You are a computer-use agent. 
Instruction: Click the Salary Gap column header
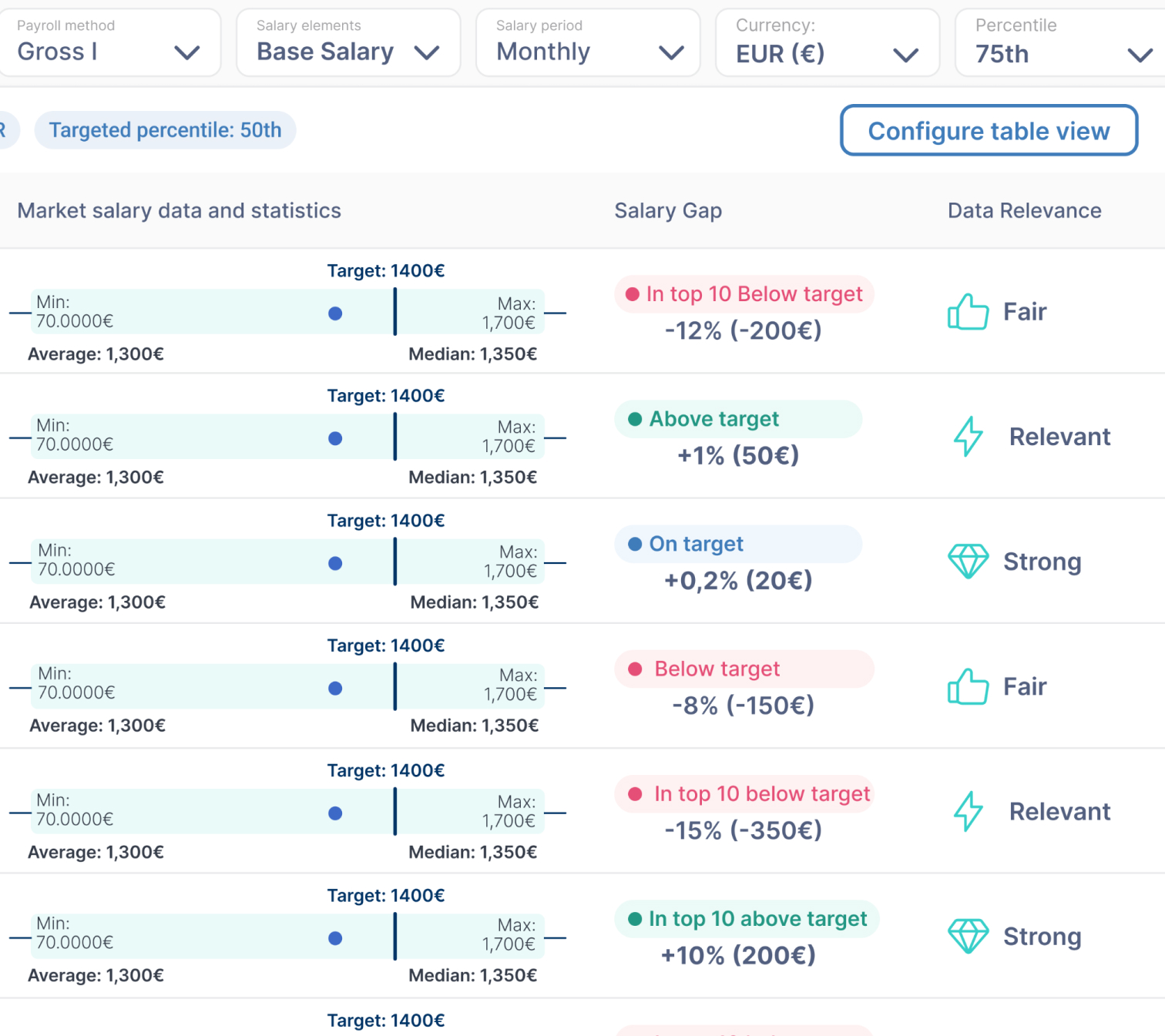click(668, 210)
